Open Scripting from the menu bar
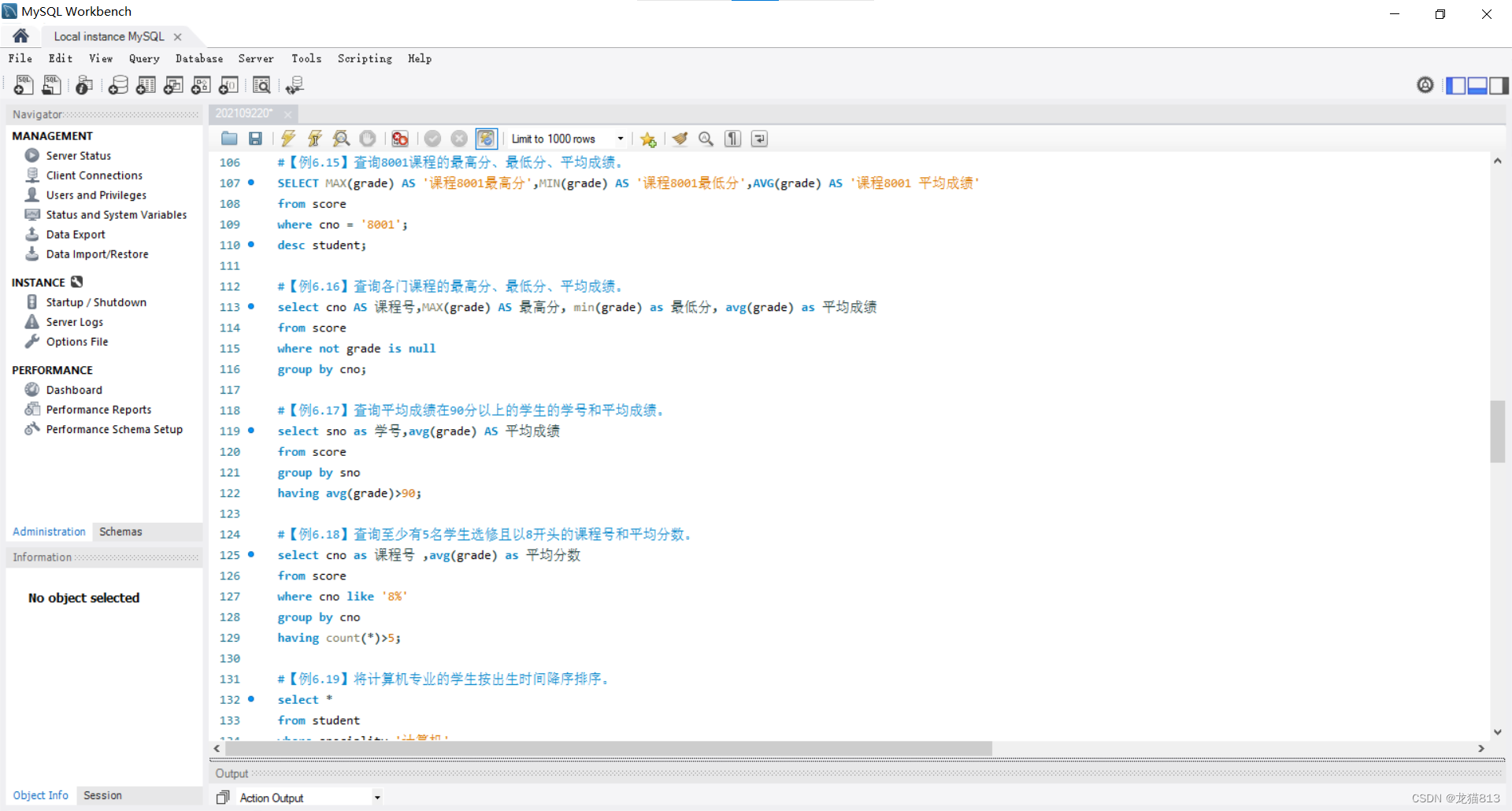Image resolution: width=1512 pixels, height=811 pixels. 364,58
